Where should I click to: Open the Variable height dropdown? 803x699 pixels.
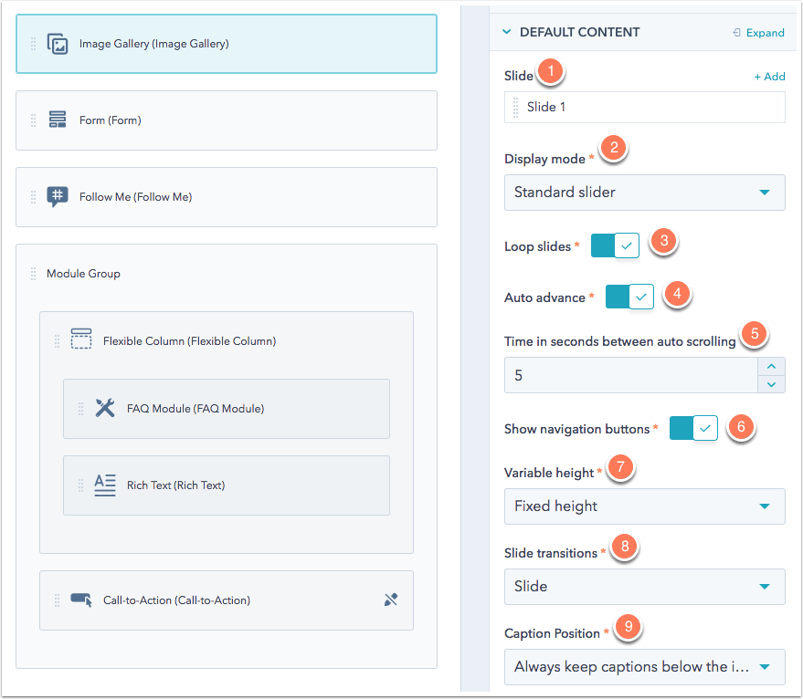point(644,506)
